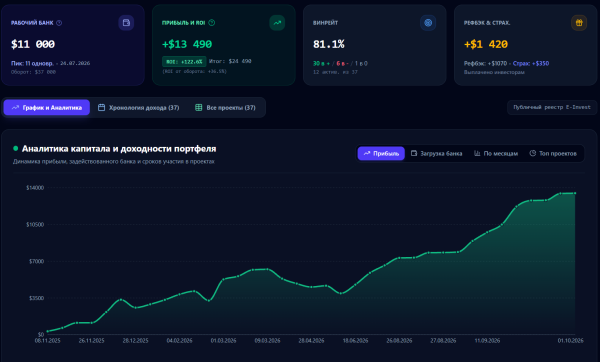This screenshot has width=600, height=362.
Task: Click the profit value +$13 490
Action: pyautogui.click(x=187, y=44)
